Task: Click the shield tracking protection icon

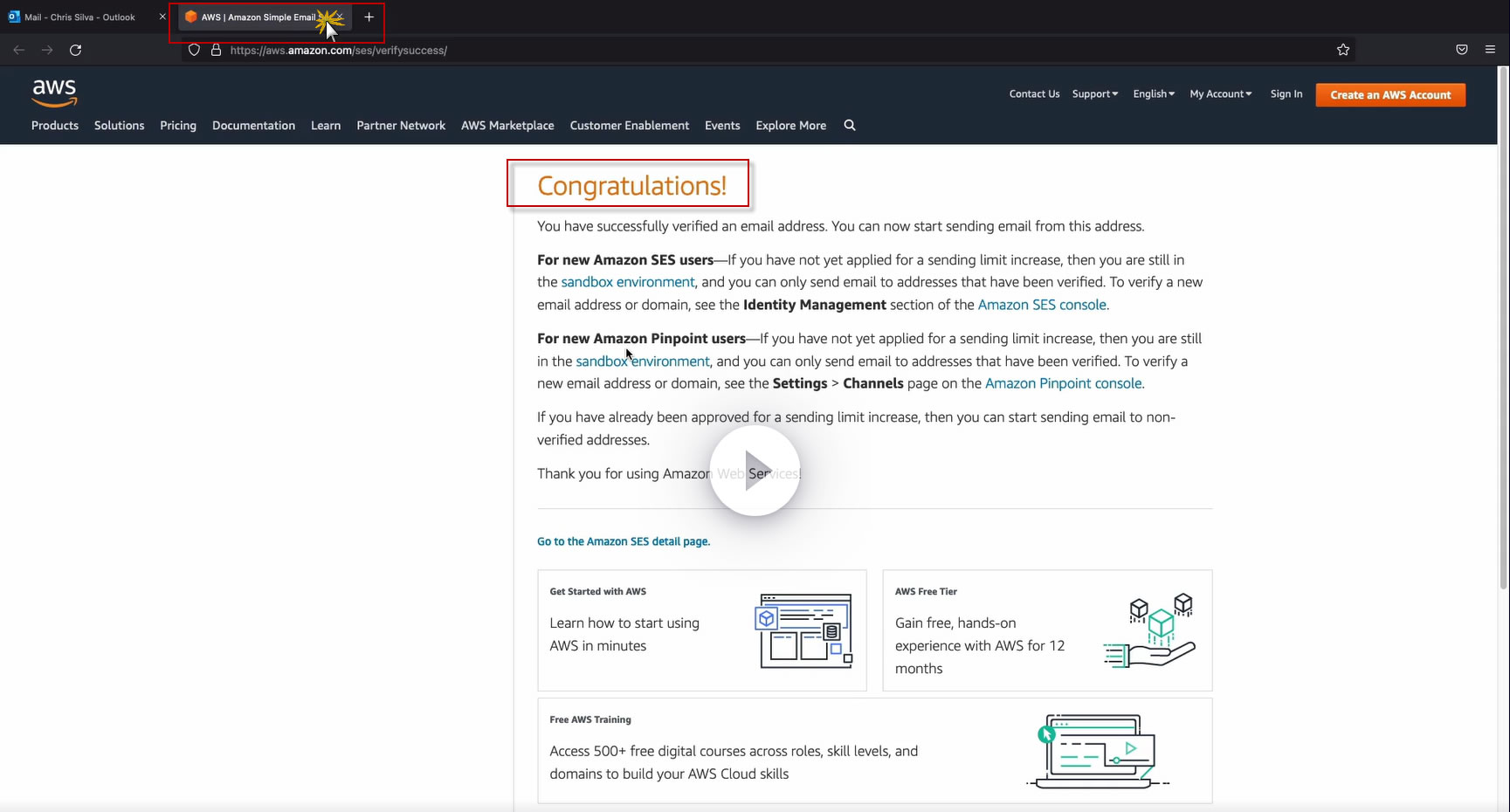Action: 195,50
